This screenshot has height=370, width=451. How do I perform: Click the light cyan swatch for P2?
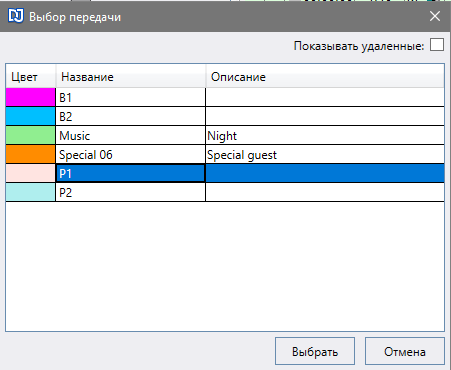click(x=30, y=192)
